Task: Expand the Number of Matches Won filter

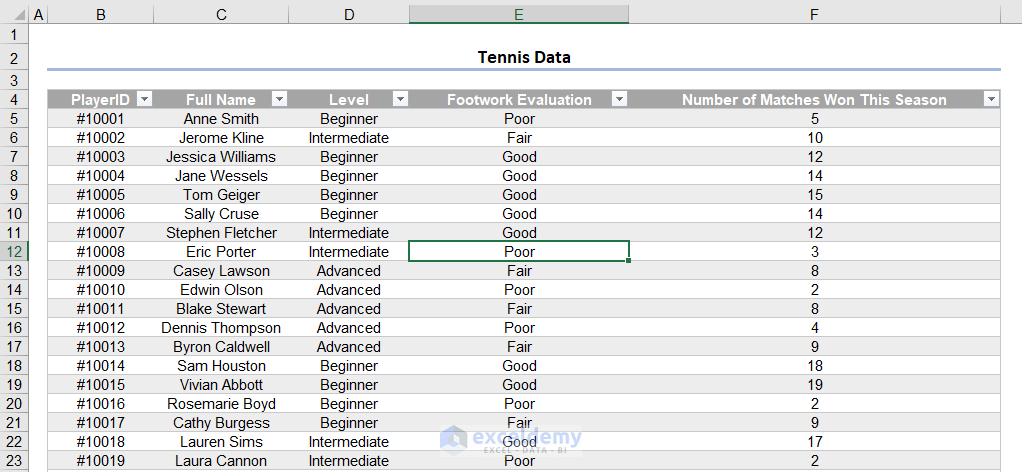Action: click(x=991, y=99)
